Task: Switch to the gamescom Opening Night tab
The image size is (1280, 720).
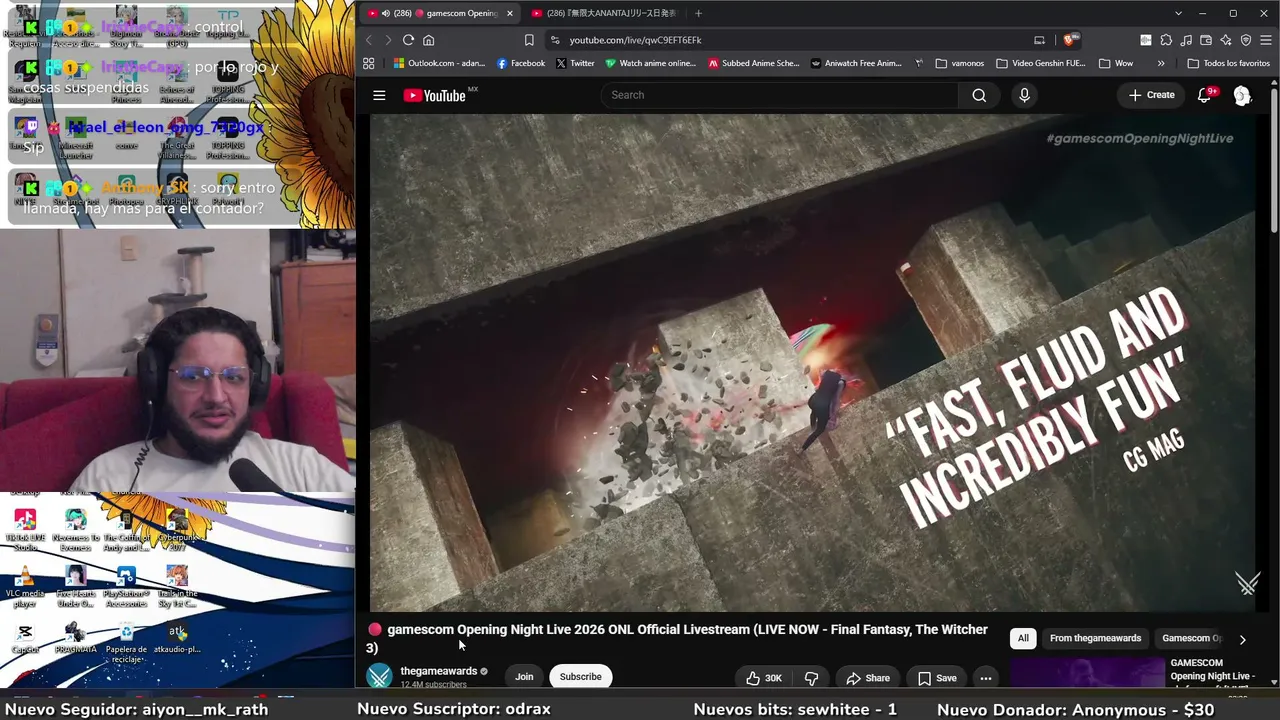Action: (x=439, y=13)
